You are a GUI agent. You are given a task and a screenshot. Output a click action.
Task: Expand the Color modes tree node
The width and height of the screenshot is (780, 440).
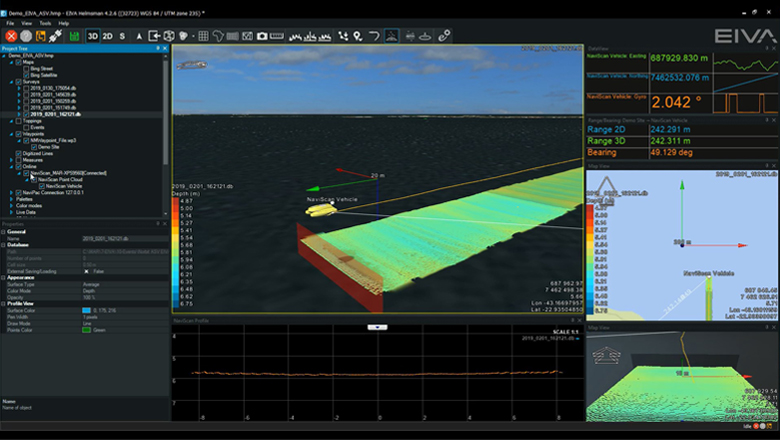(x=10, y=205)
